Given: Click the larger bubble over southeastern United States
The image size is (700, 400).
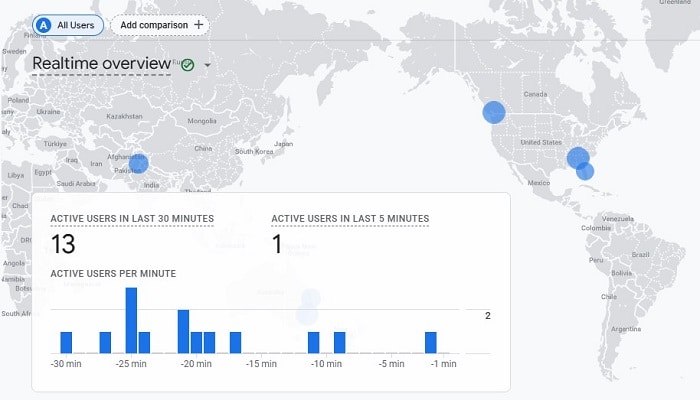Looking at the screenshot, I should pyautogui.click(x=578, y=158).
